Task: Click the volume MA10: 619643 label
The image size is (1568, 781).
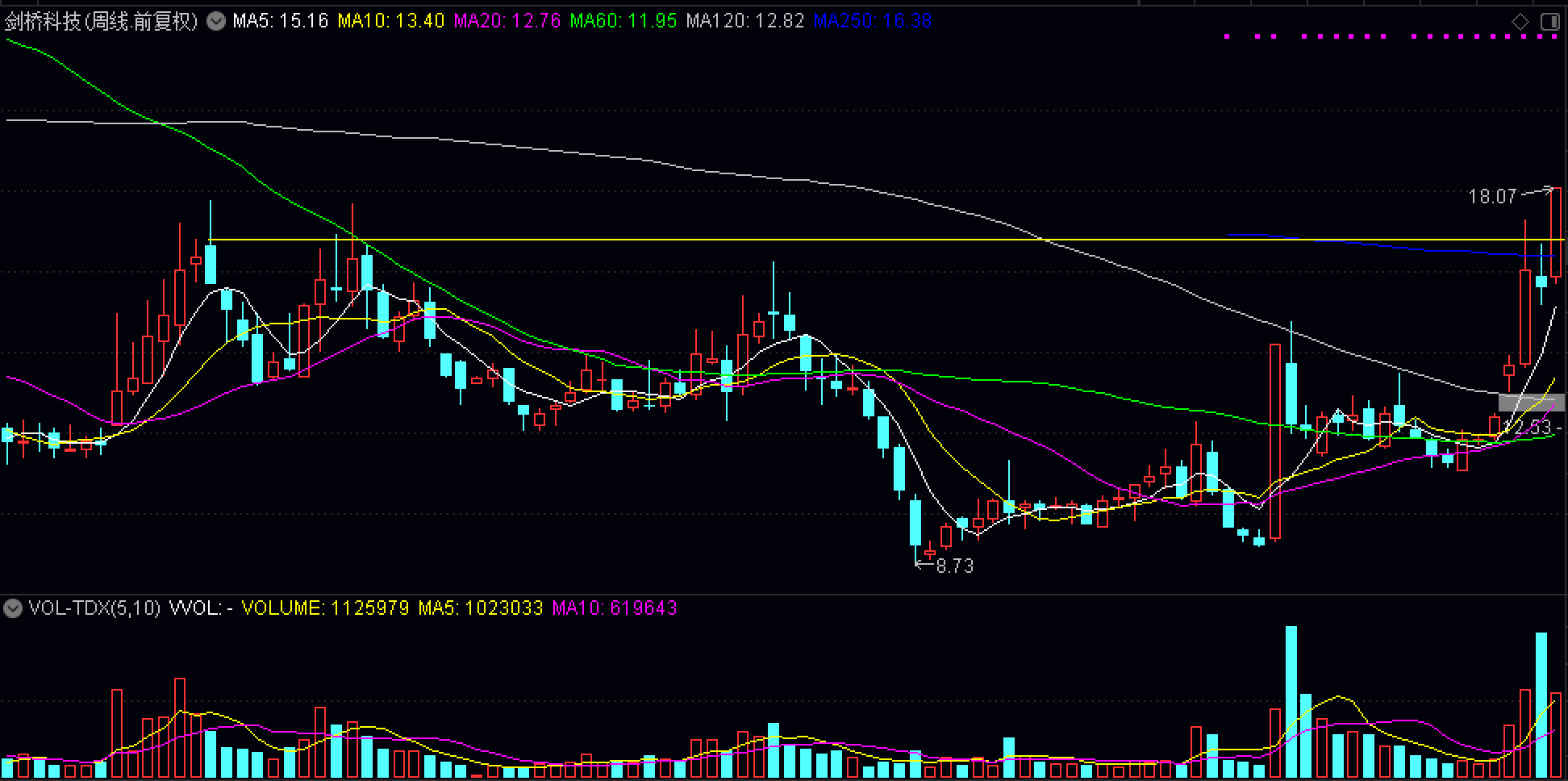Action: pos(614,608)
